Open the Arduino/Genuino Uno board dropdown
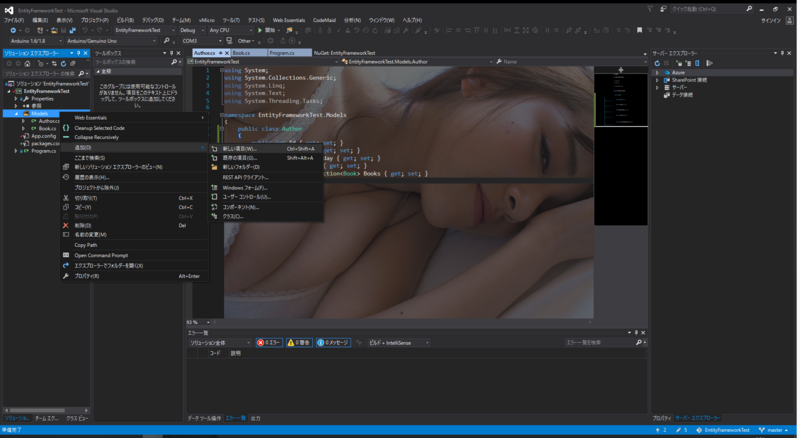The image size is (800, 438). click(x=111, y=41)
